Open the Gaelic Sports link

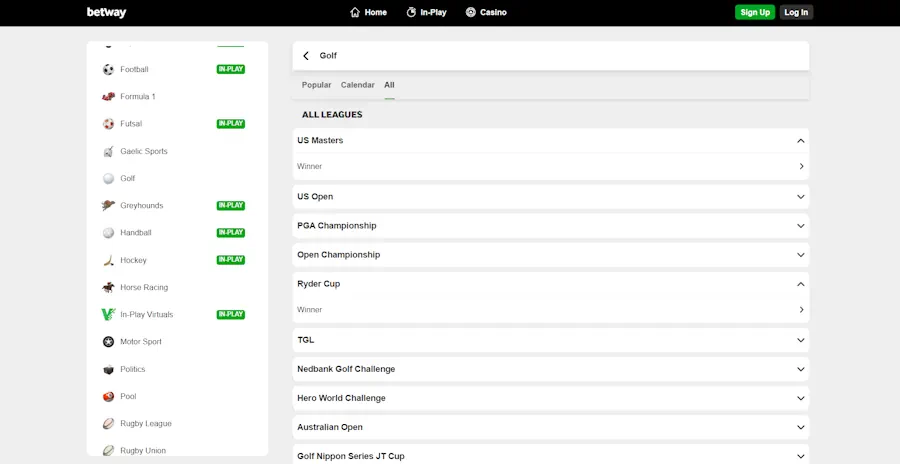pos(144,151)
